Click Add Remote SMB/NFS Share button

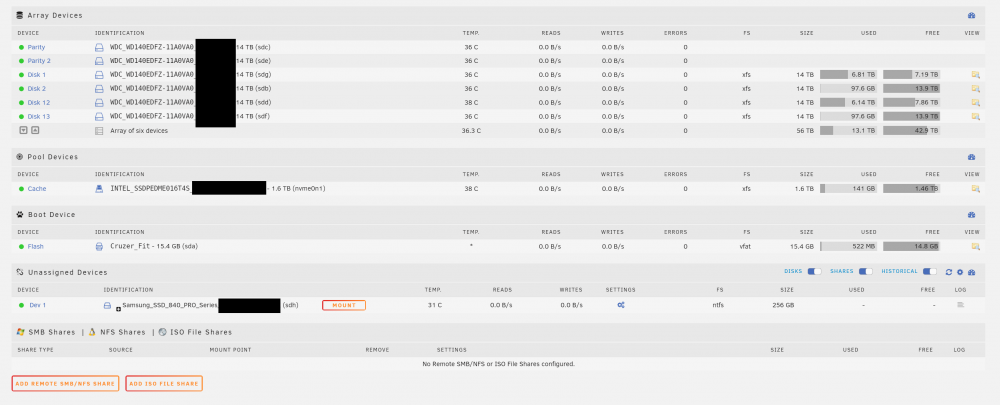coord(65,383)
